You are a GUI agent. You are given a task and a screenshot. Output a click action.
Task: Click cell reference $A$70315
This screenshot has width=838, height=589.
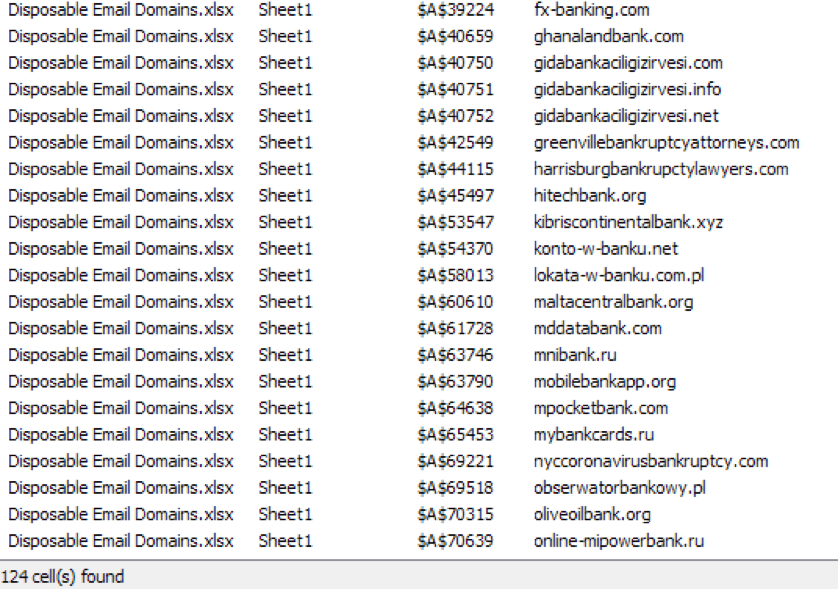[x=455, y=514]
